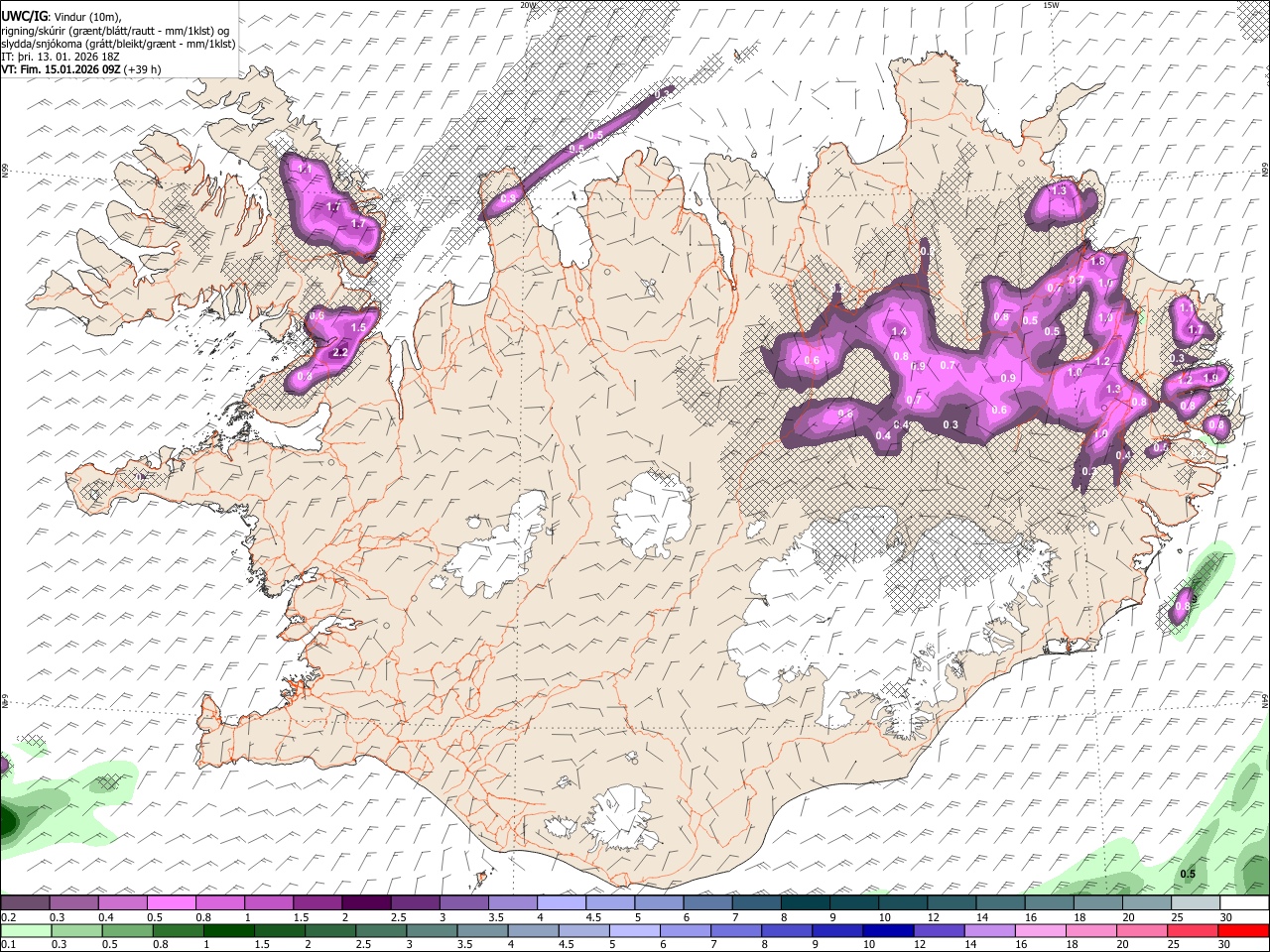Click the 1.4 snowfall value on the map
Screen dimensions: 1270x952
(x=900, y=331)
